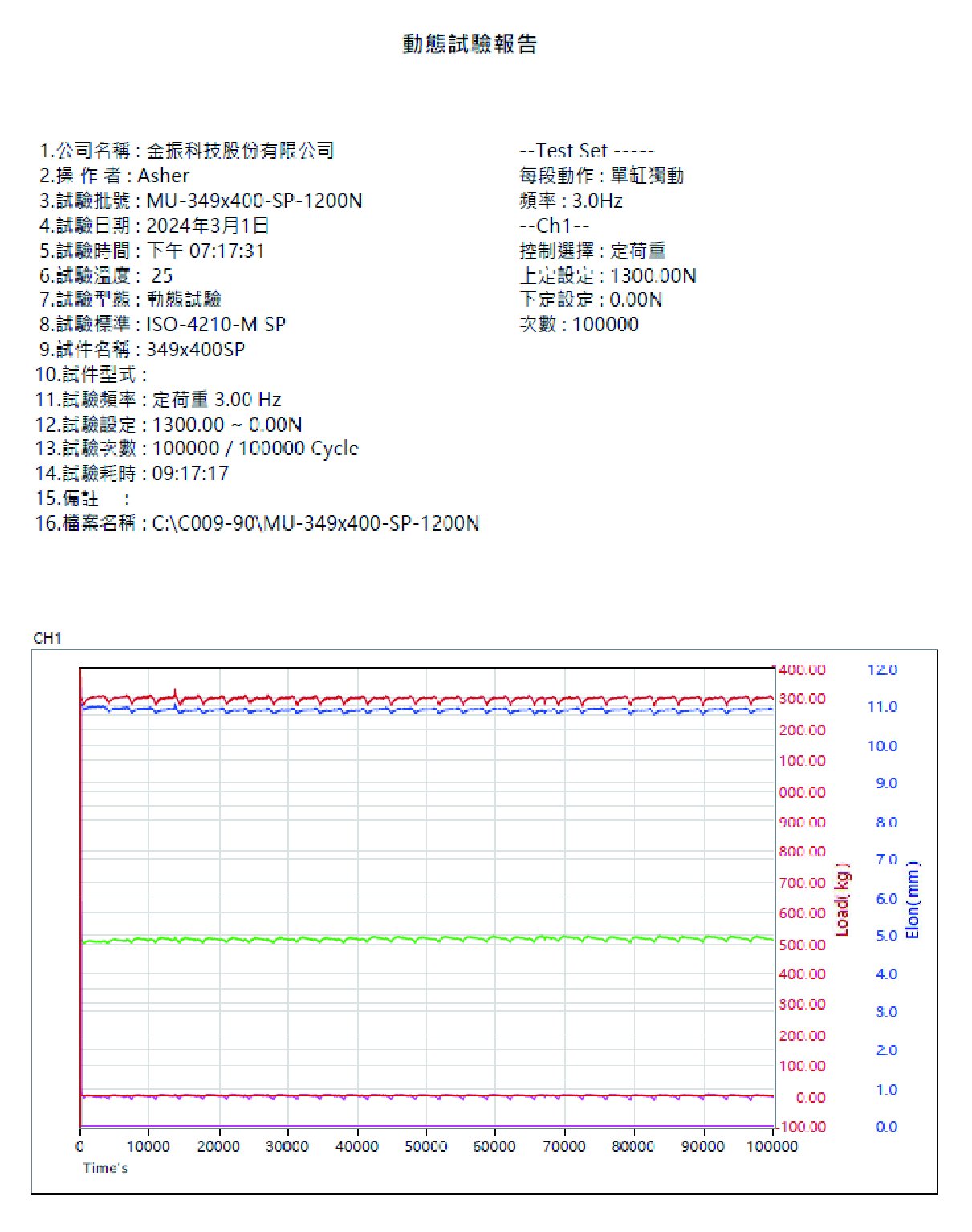Select the ISO-4210-M SP standard text
972x1232 pixels.
pyautogui.click(x=215, y=324)
